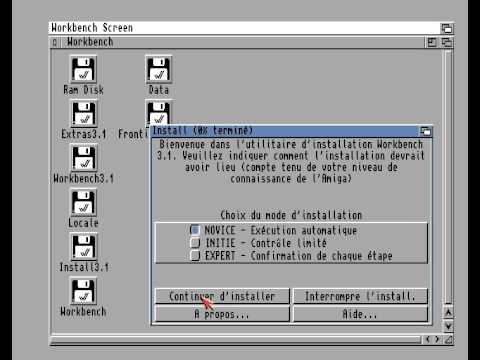Open the A propos... dialog

222,314
